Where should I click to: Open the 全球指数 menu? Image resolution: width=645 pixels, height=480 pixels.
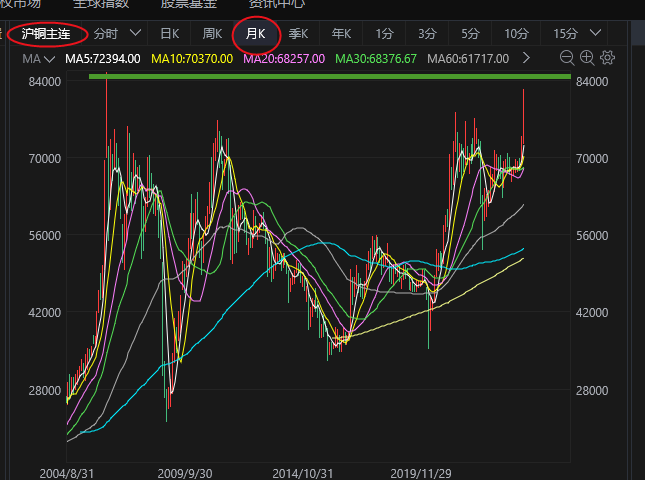[101, 4]
